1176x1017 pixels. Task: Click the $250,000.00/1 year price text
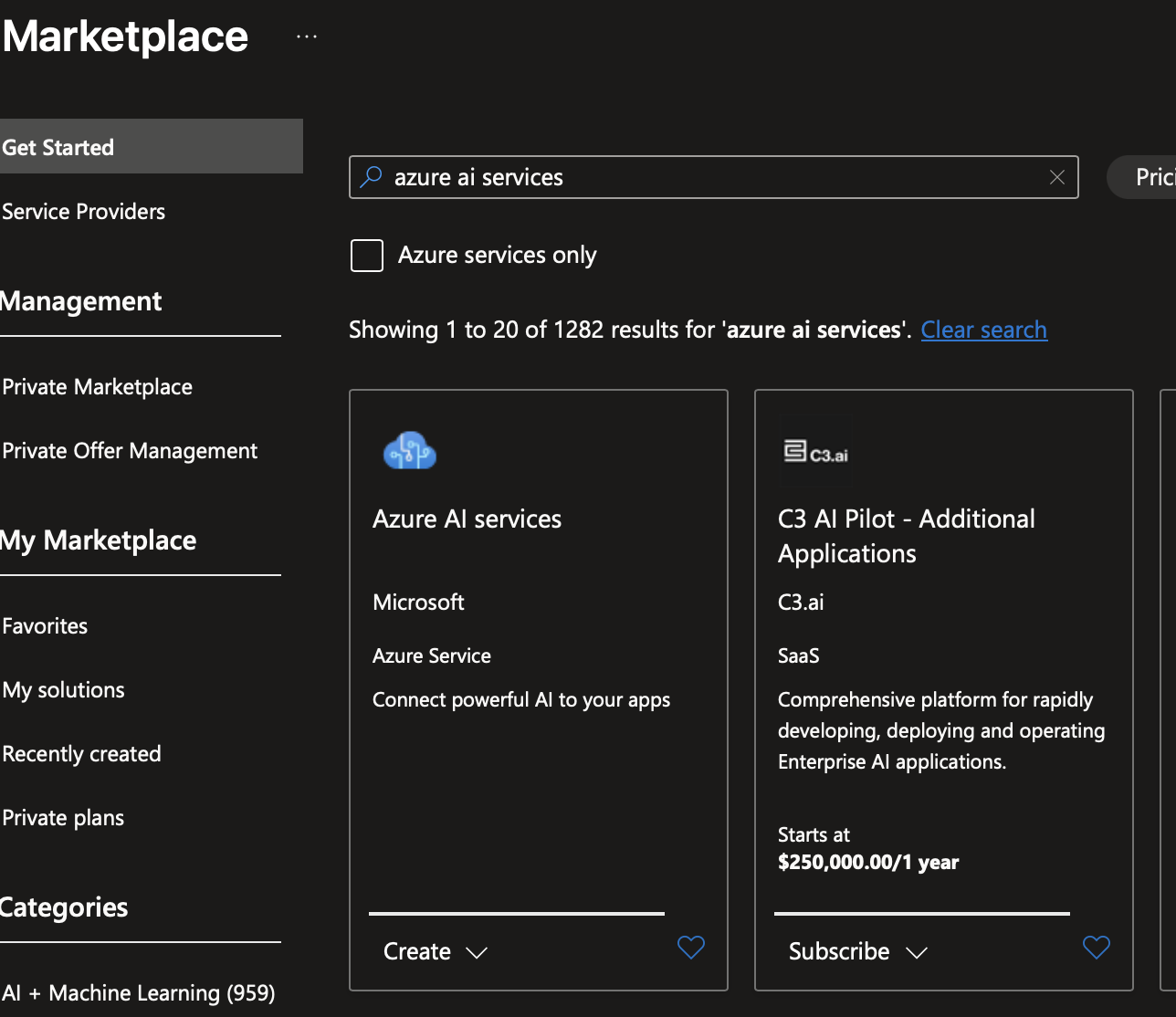868,863
